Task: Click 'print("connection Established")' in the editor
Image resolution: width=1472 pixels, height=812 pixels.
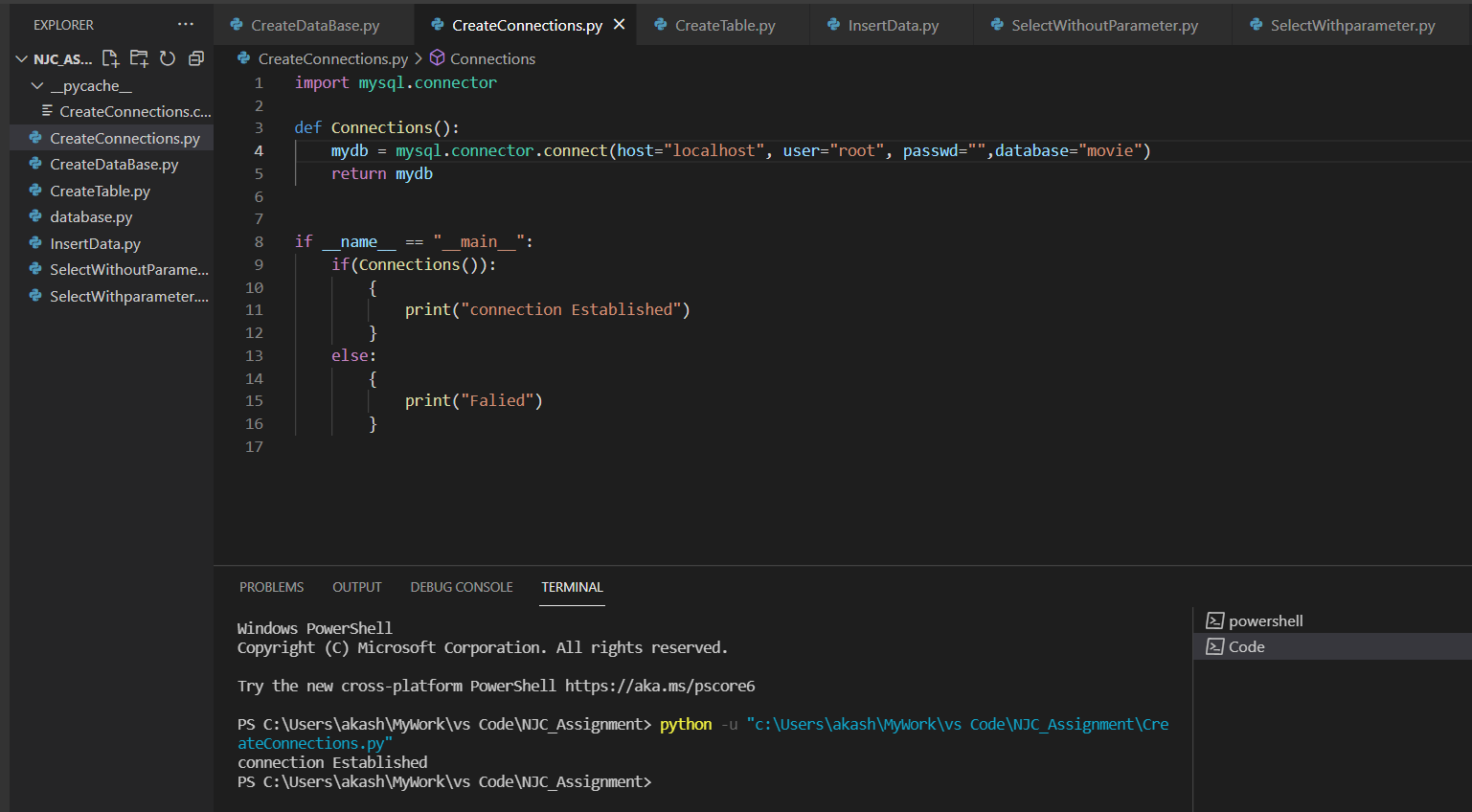Action: point(547,309)
